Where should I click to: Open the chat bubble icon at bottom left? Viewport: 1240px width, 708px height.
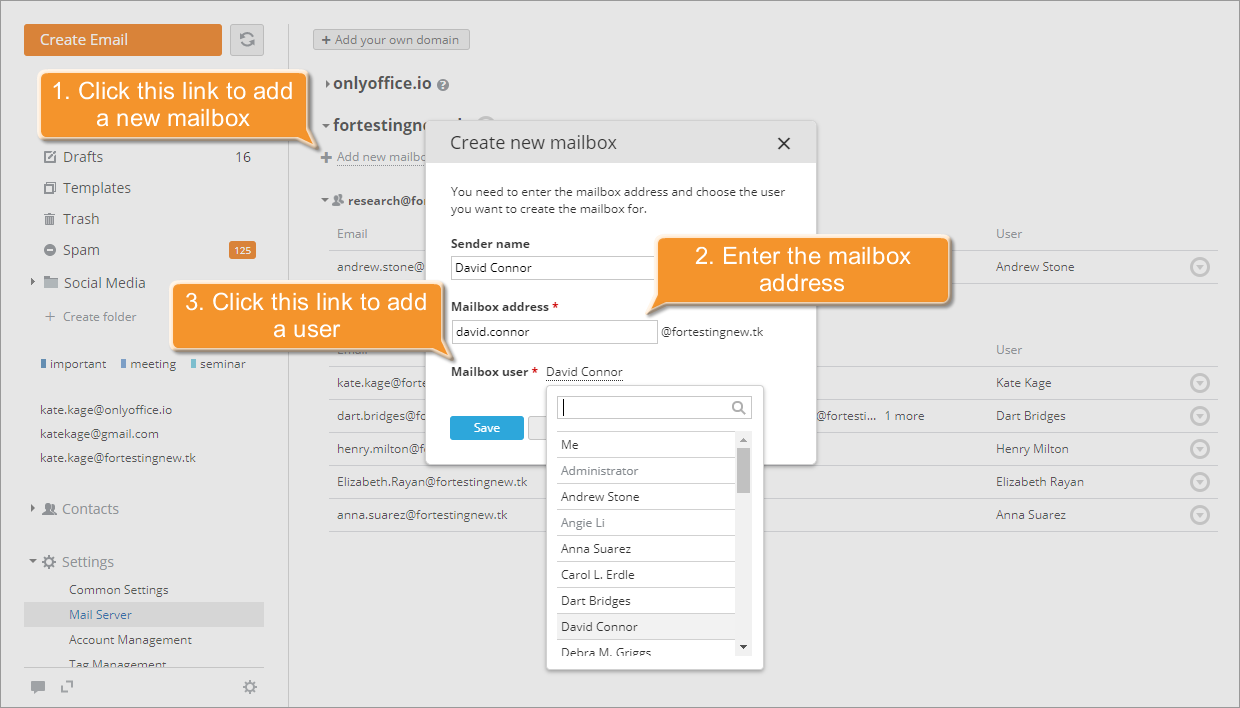tap(38, 687)
